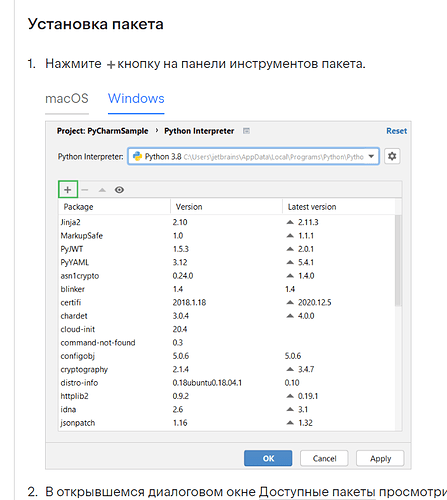This screenshot has height=500, width=447.
Task: Click breadcrumb chevron after Project: PyCharmSample
Action: tap(156, 131)
